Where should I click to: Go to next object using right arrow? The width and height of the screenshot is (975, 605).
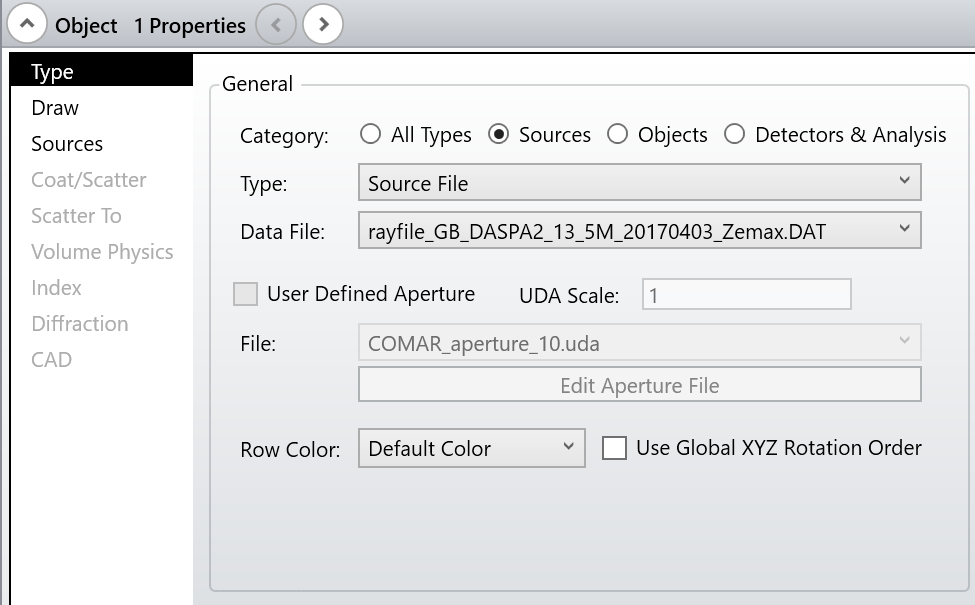click(x=323, y=24)
